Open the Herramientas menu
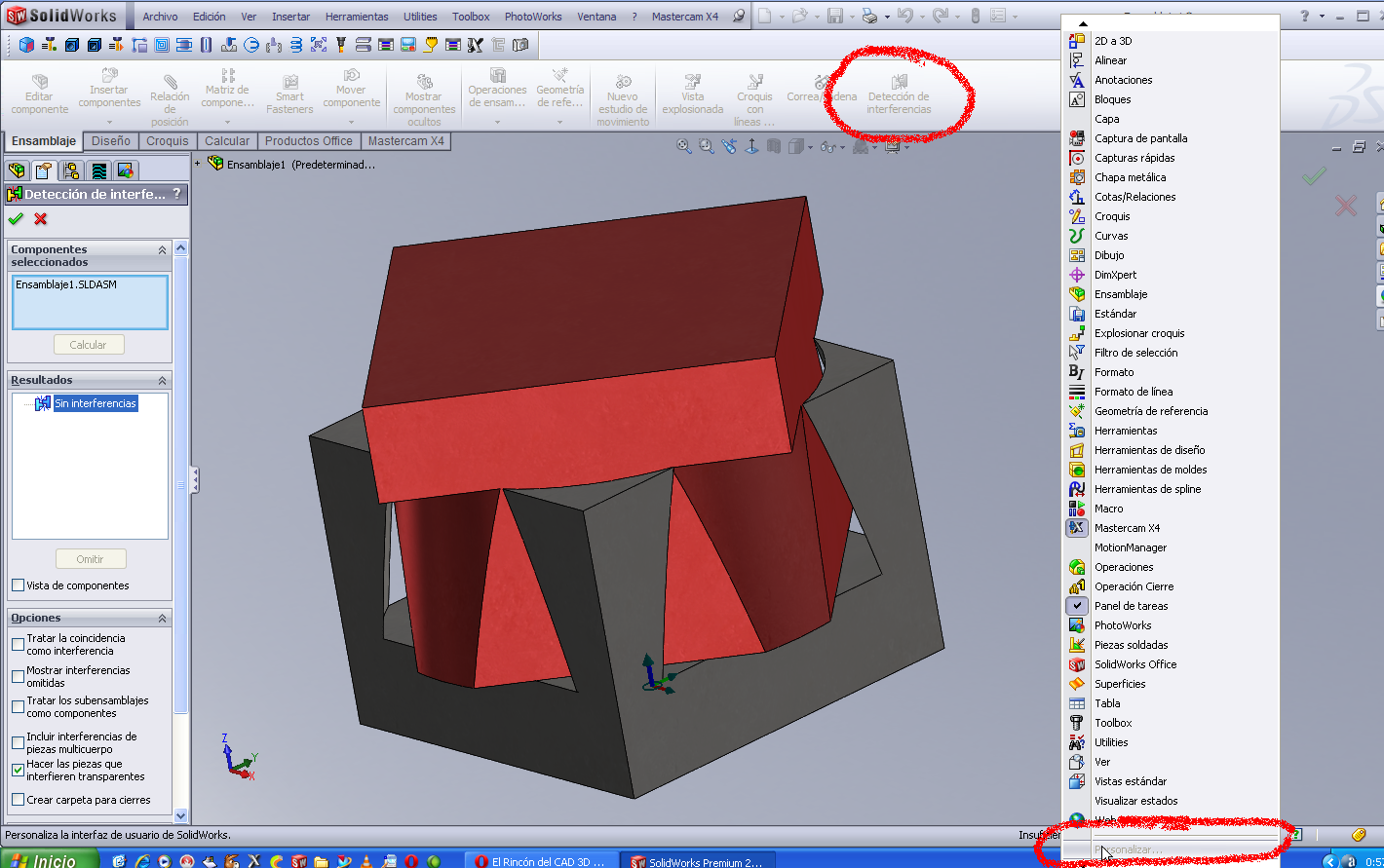 [357, 17]
